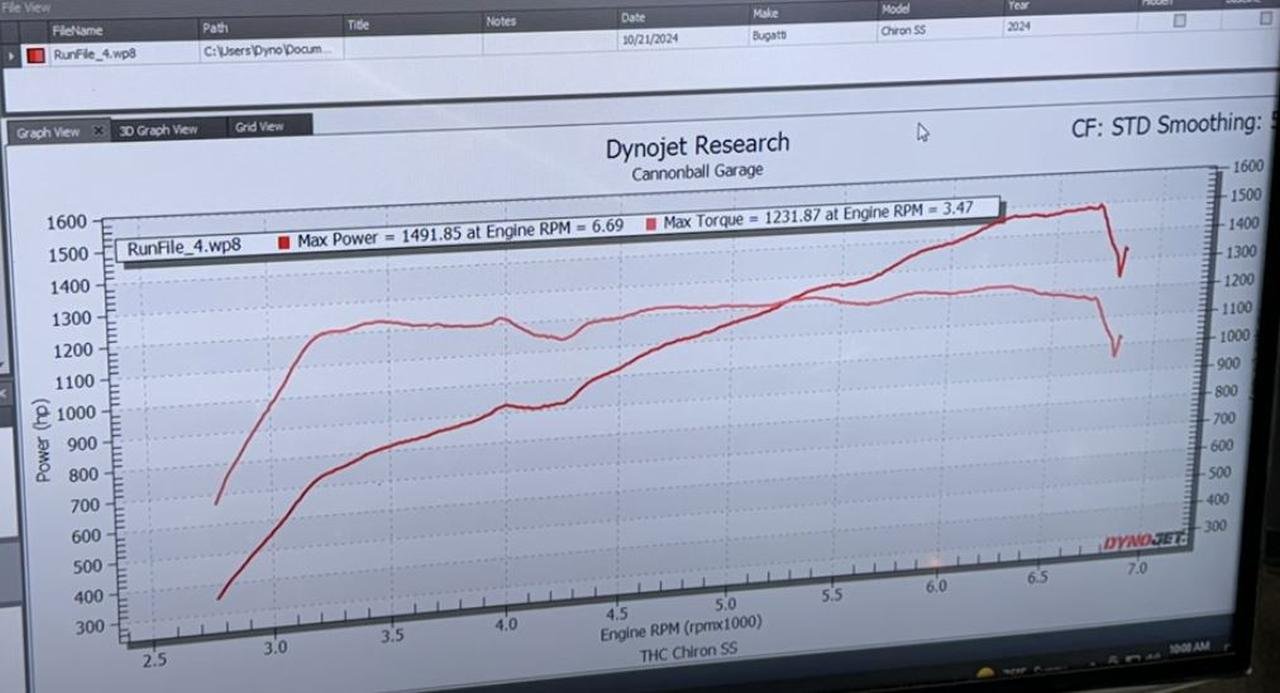Sort by the FileName column header
Screen dimensions: 1280x693
(78, 30)
